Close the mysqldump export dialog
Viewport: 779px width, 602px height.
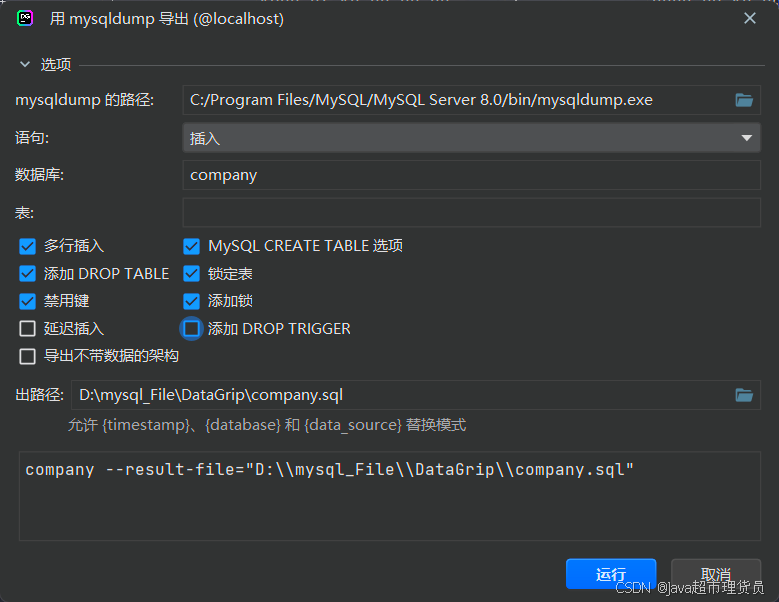coord(750,18)
